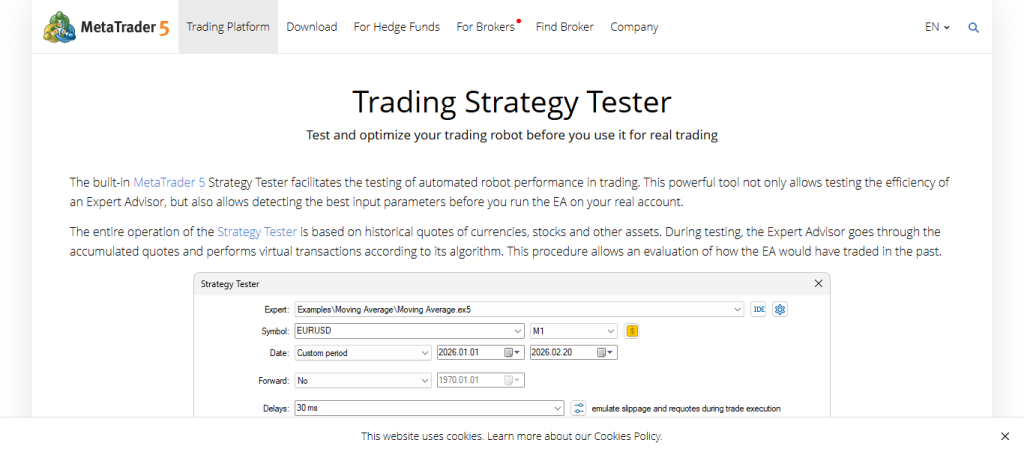Open the Trading Platform menu item
Screen dimensions: 1024x455
(228, 27)
